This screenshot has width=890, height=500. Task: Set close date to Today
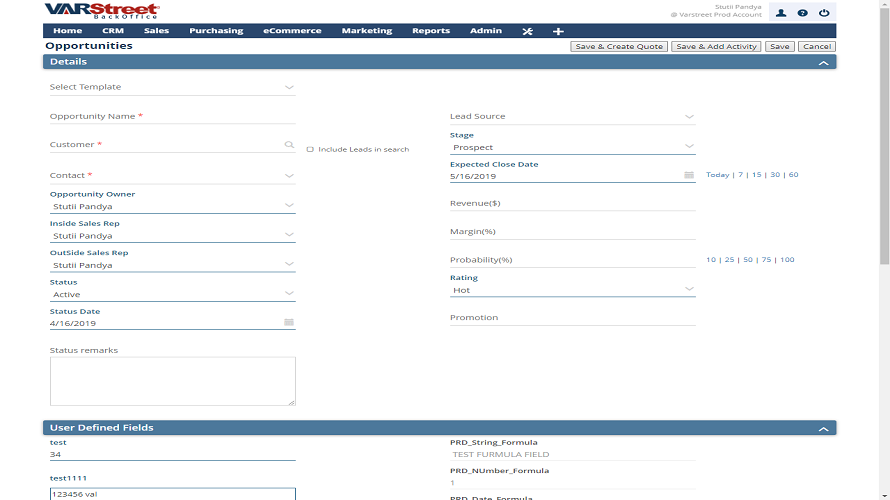pyautogui.click(x=717, y=175)
